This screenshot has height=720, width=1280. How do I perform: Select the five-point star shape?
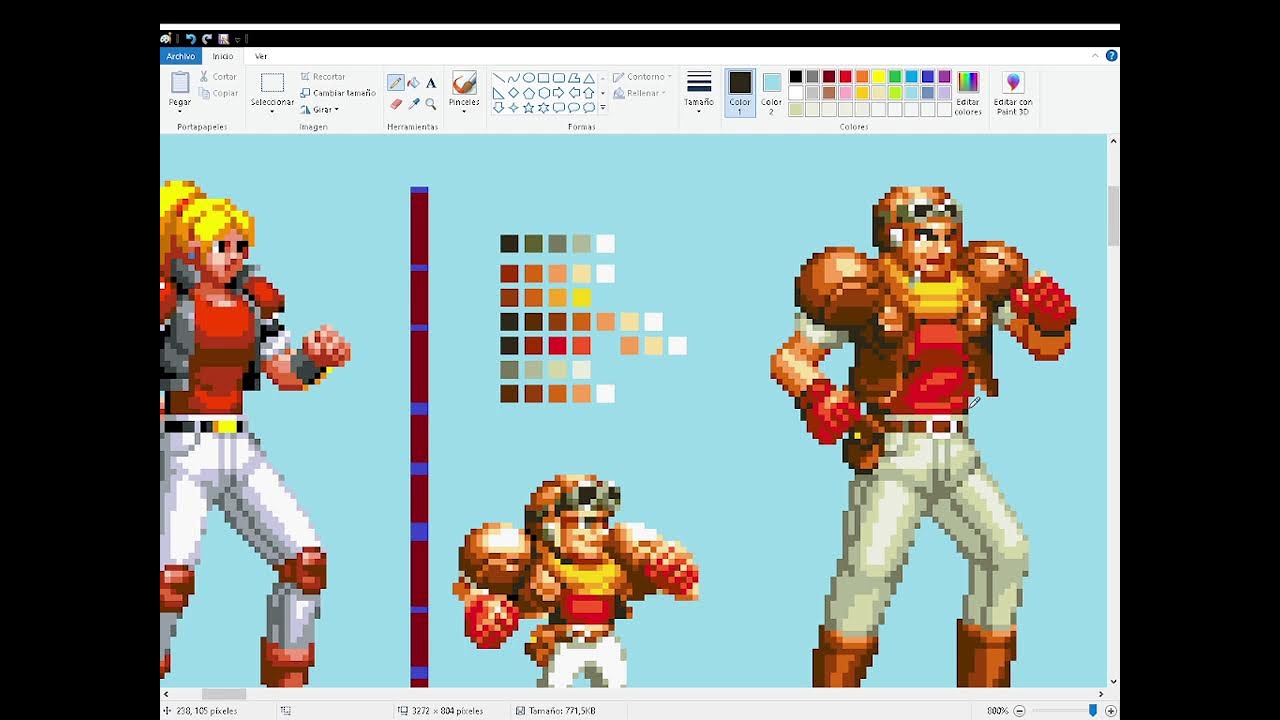(x=529, y=108)
